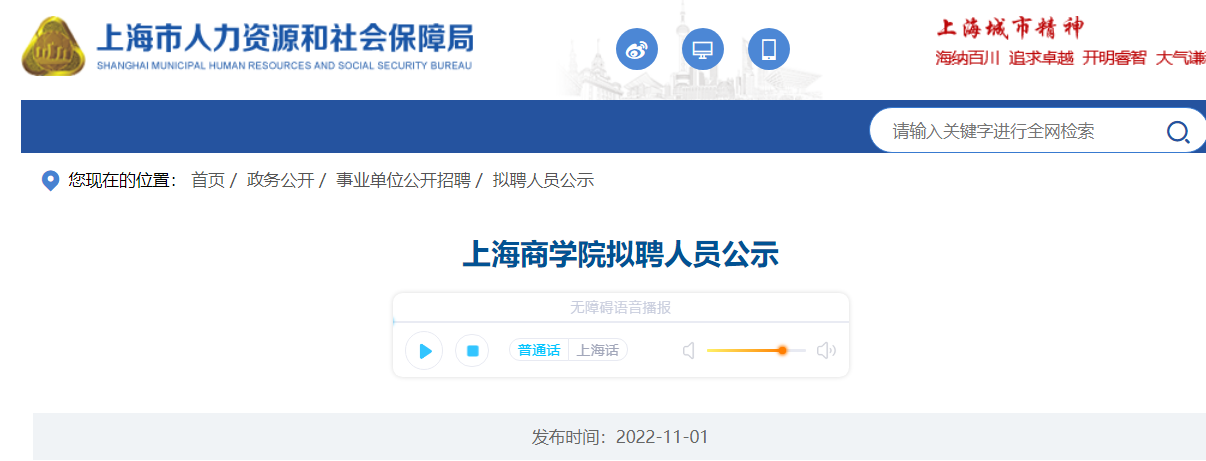Select 普通话 narration language
The width and height of the screenshot is (1206, 461).
pyautogui.click(x=539, y=351)
